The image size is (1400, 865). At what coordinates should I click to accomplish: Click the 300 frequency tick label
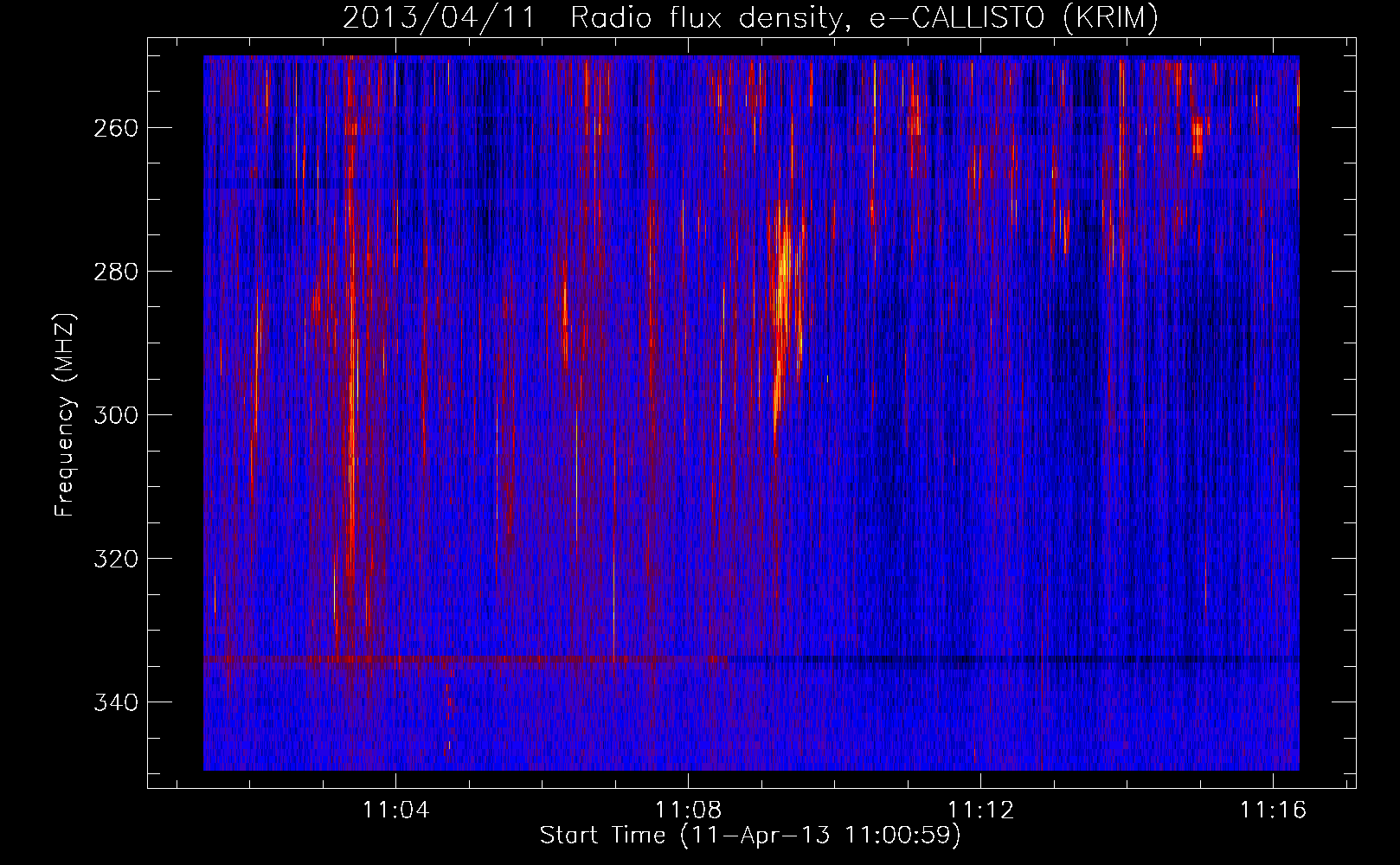click(115, 415)
